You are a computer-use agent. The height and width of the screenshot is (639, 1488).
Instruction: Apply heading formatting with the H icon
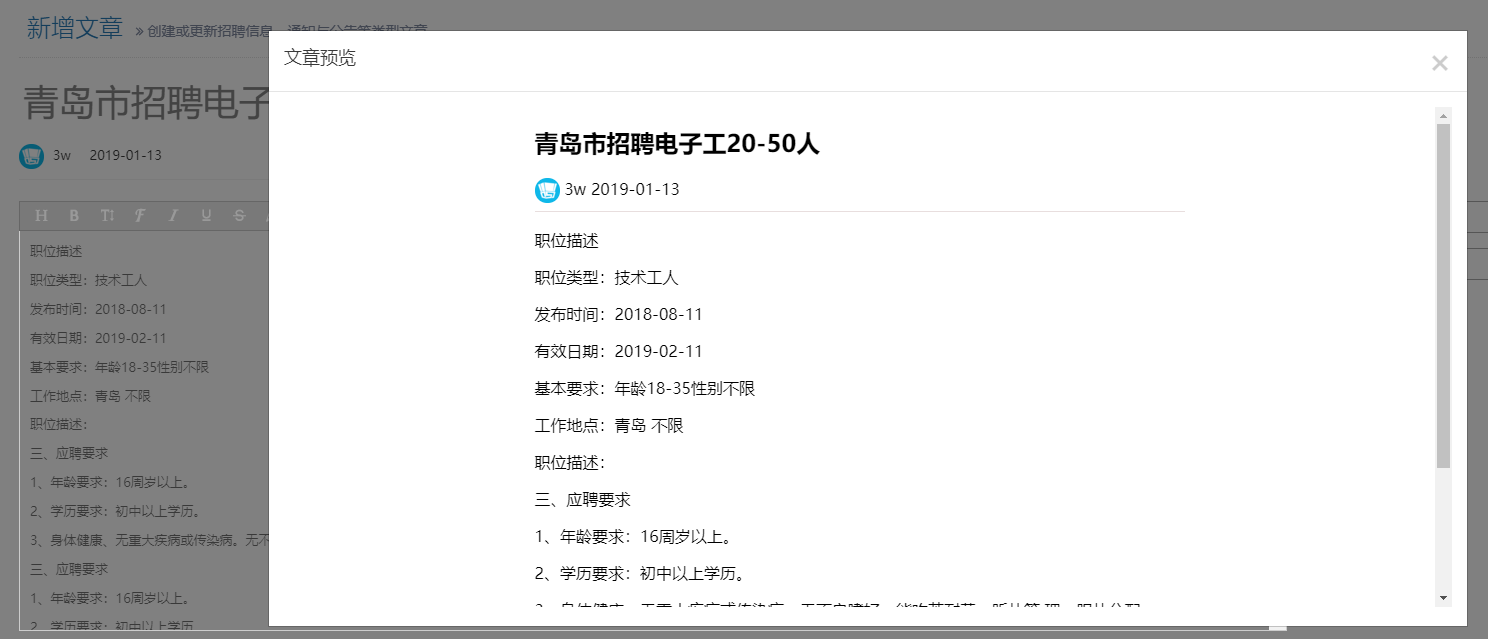click(40, 215)
